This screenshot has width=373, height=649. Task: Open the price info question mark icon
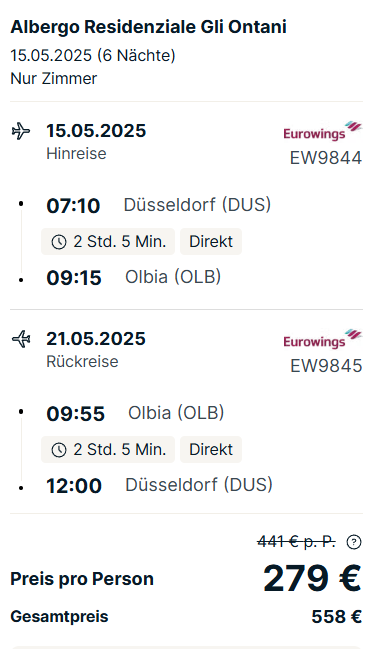354,542
